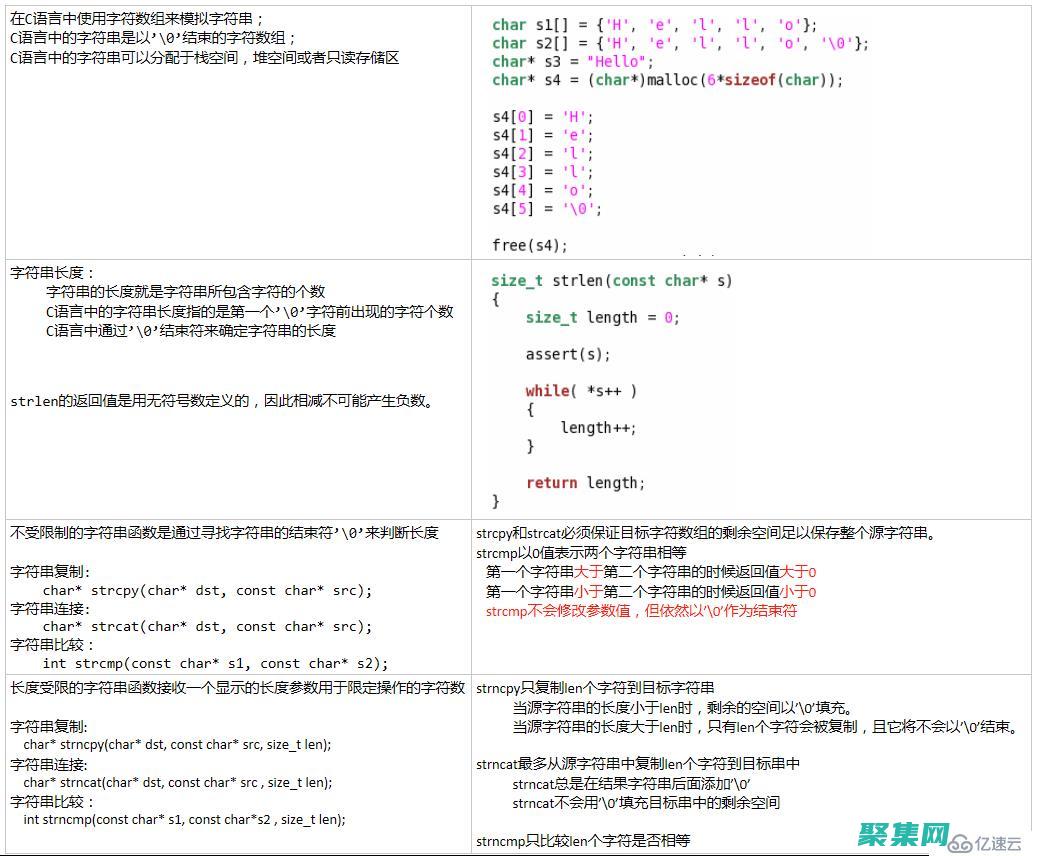Click the red strcmp不会修改参数值 note
1038x856 pixels.
click(x=641, y=611)
